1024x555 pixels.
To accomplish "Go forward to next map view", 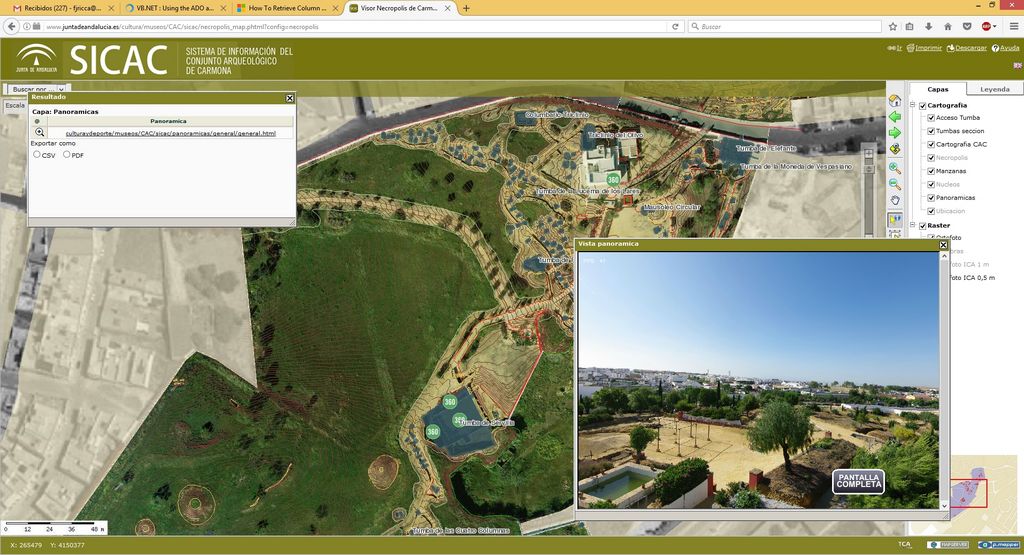I will [895, 132].
